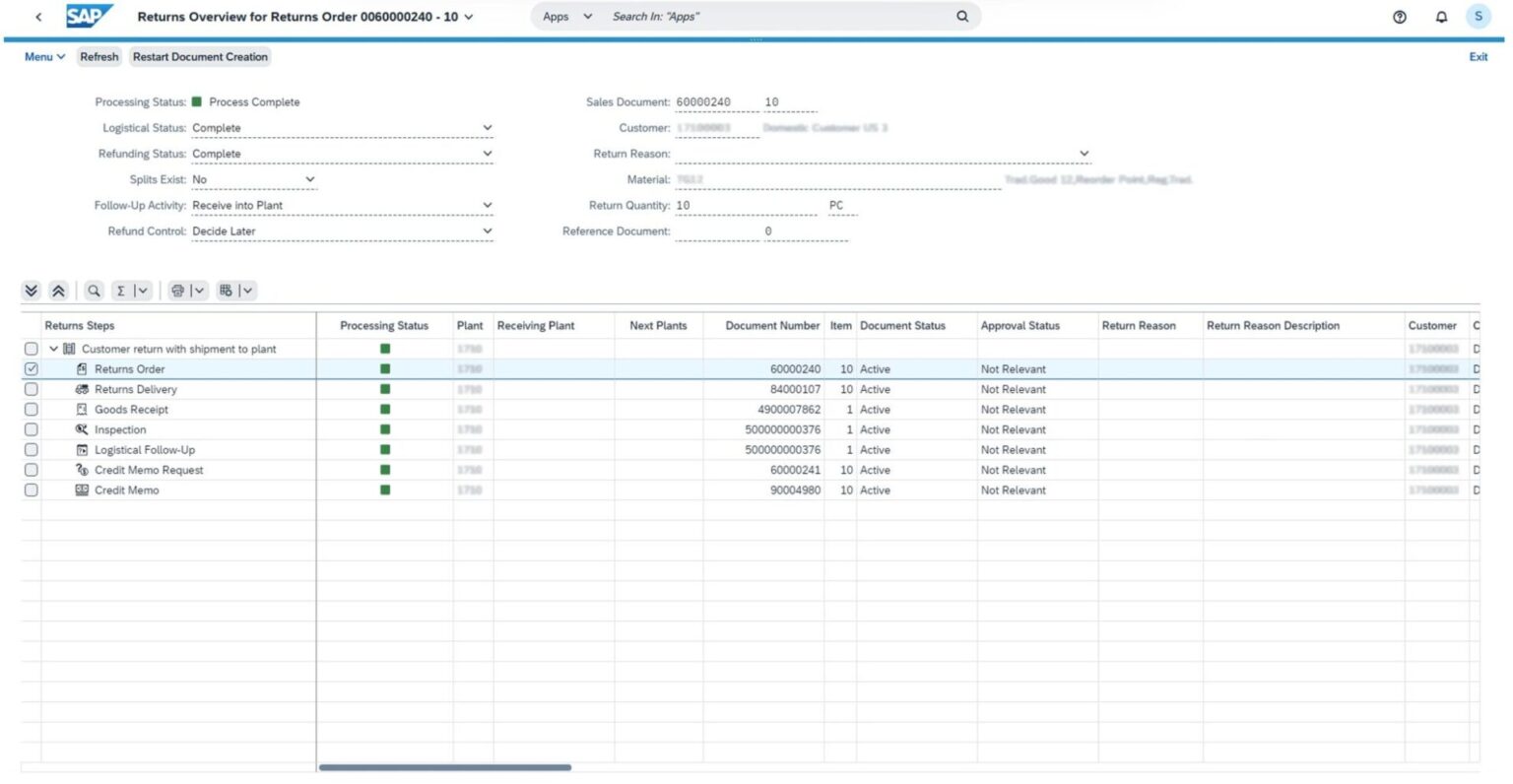The width and height of the screenshot is (1513, 784).
Task: Click the Search In Apps field
Action: pos(778,17)
